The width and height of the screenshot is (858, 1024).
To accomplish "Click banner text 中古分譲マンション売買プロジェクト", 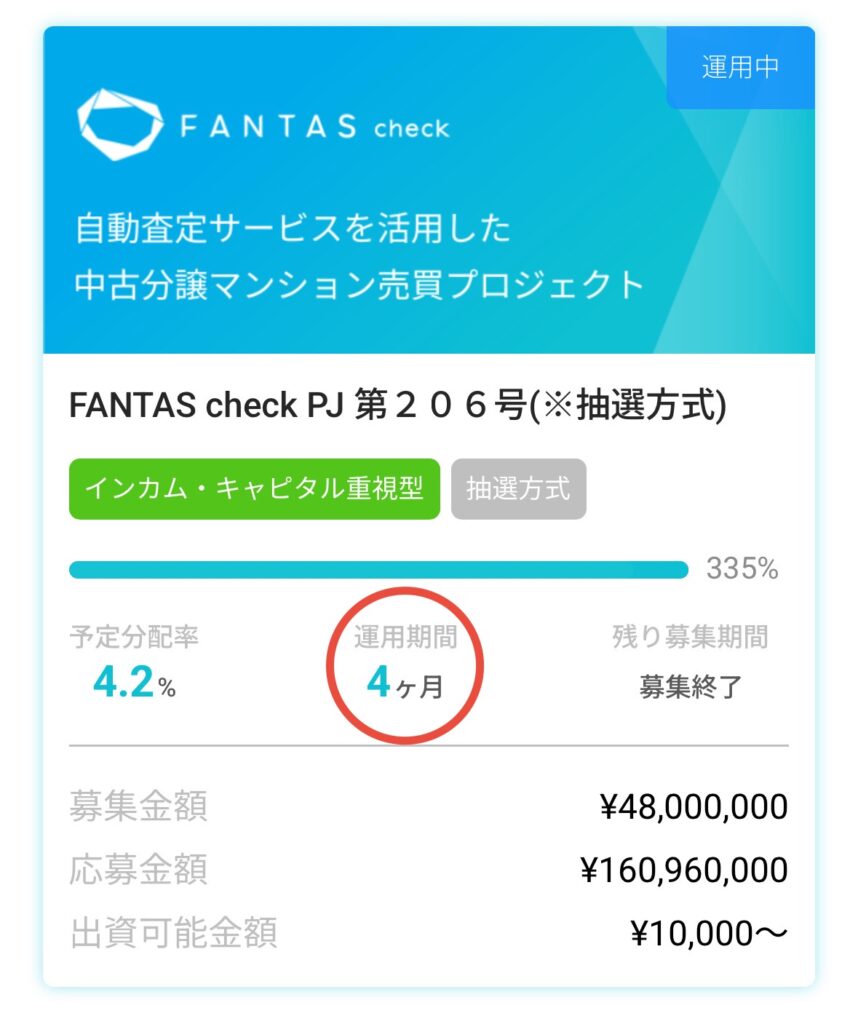I will pos(359,285).
